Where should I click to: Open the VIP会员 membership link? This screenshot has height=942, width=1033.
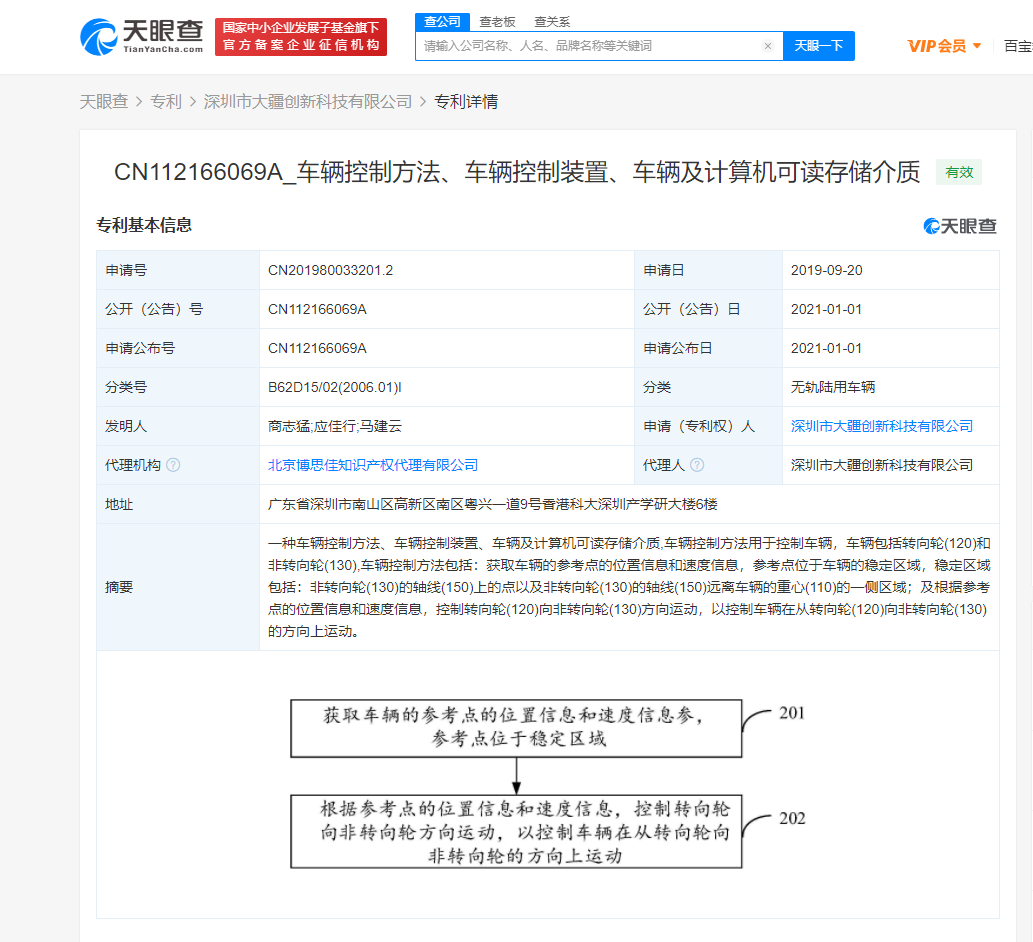pos(936,46)
